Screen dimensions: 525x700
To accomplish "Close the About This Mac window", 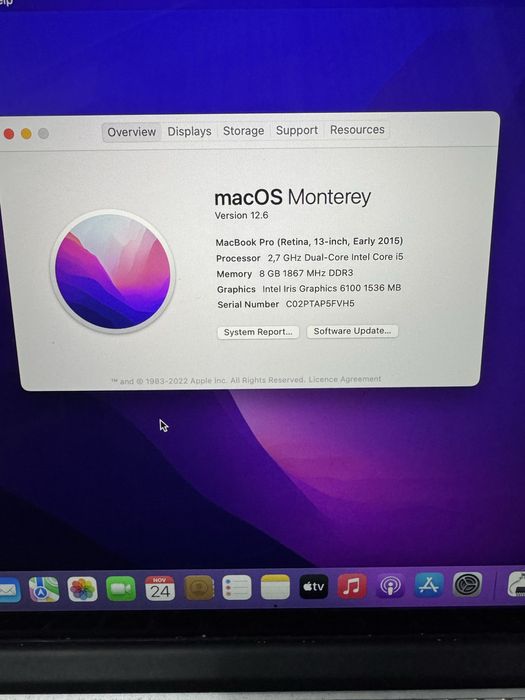I will point(9,134).
